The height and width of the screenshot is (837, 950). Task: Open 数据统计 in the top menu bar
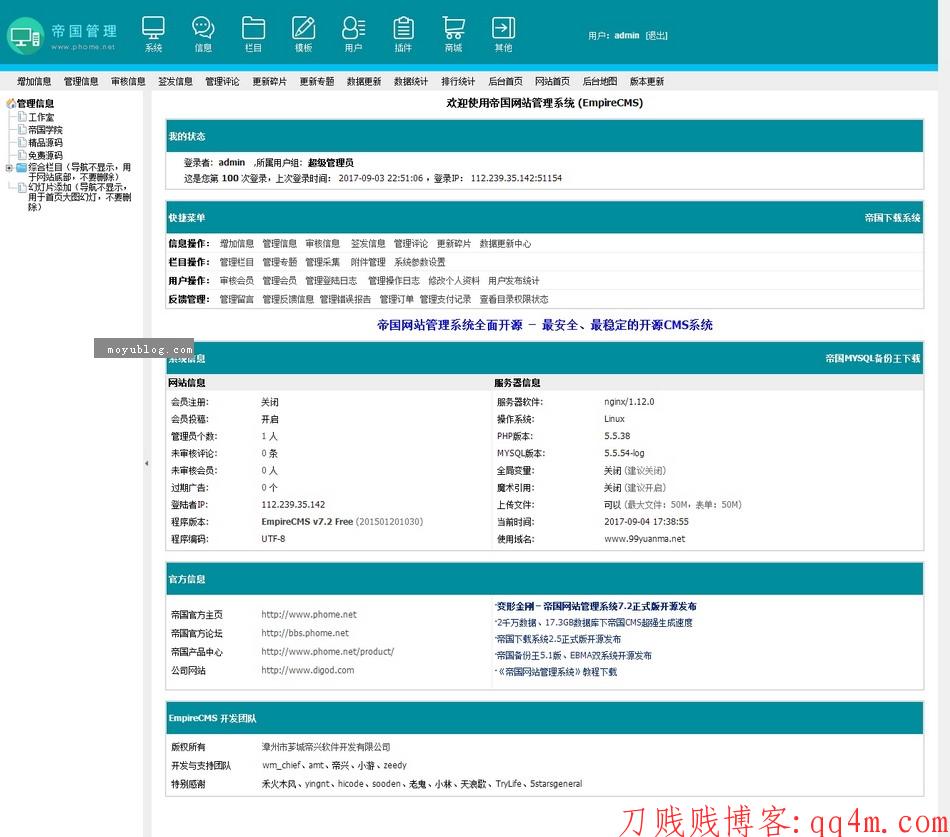coord(411,81)
